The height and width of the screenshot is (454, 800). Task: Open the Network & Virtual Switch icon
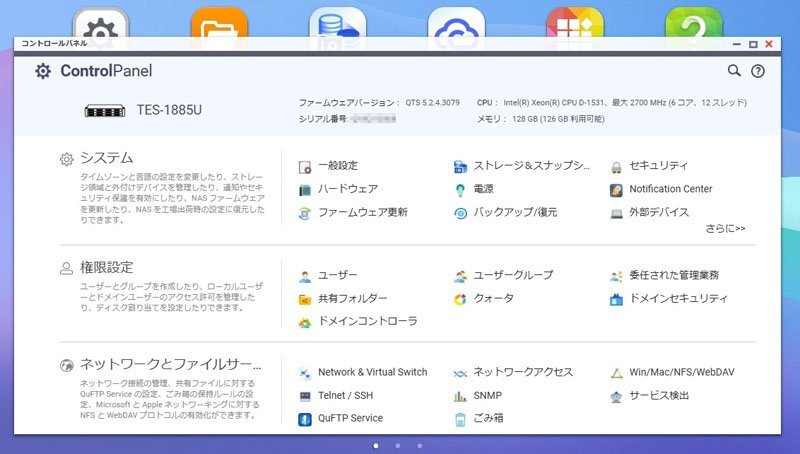pos(305,373)
